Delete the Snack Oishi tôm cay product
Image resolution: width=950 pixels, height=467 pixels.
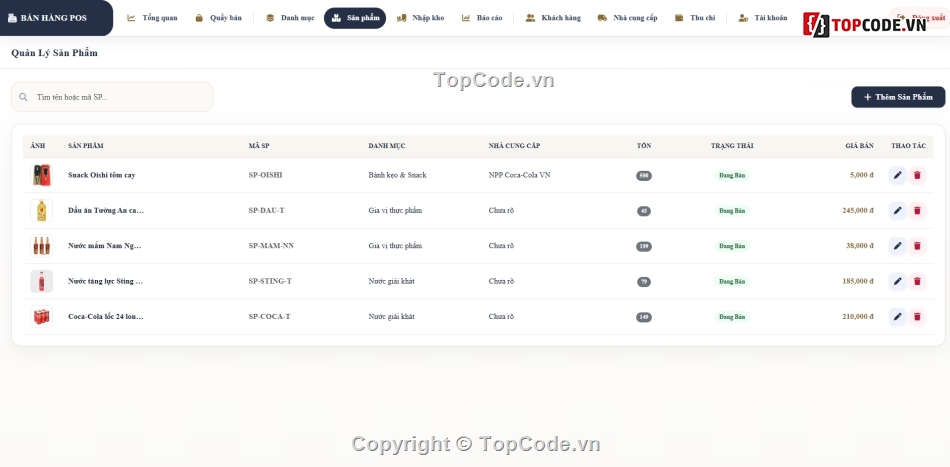(x=917, y=175)
